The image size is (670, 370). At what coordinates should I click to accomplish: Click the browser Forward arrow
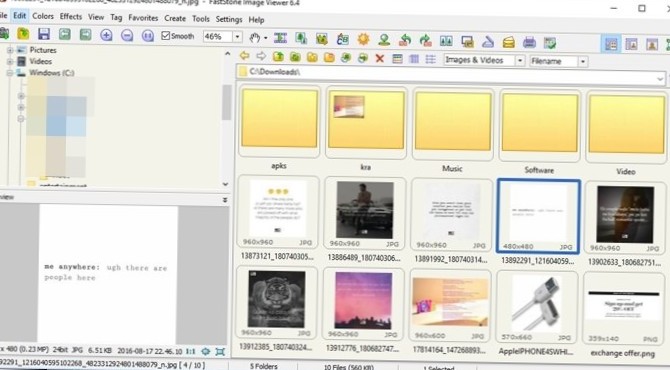(261, 56)
